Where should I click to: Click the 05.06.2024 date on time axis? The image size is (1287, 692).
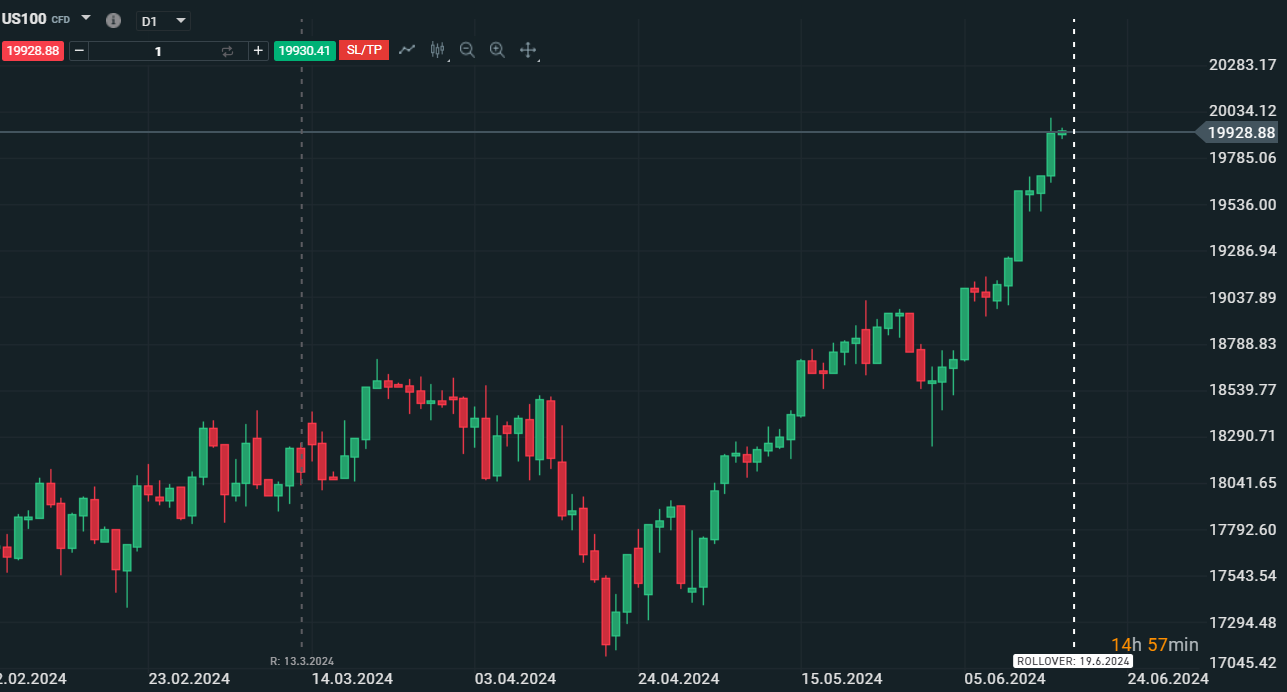(1005, 679)
